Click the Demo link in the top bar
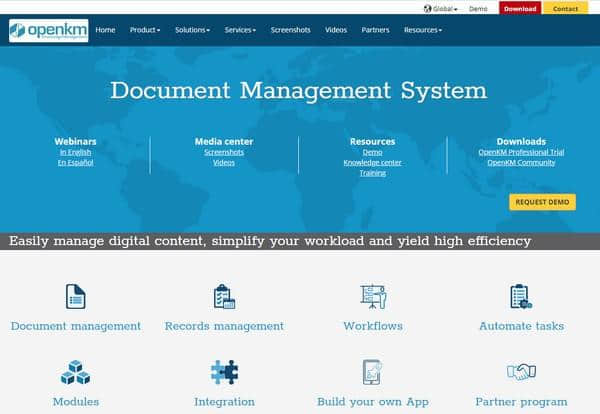 point(478,9)
